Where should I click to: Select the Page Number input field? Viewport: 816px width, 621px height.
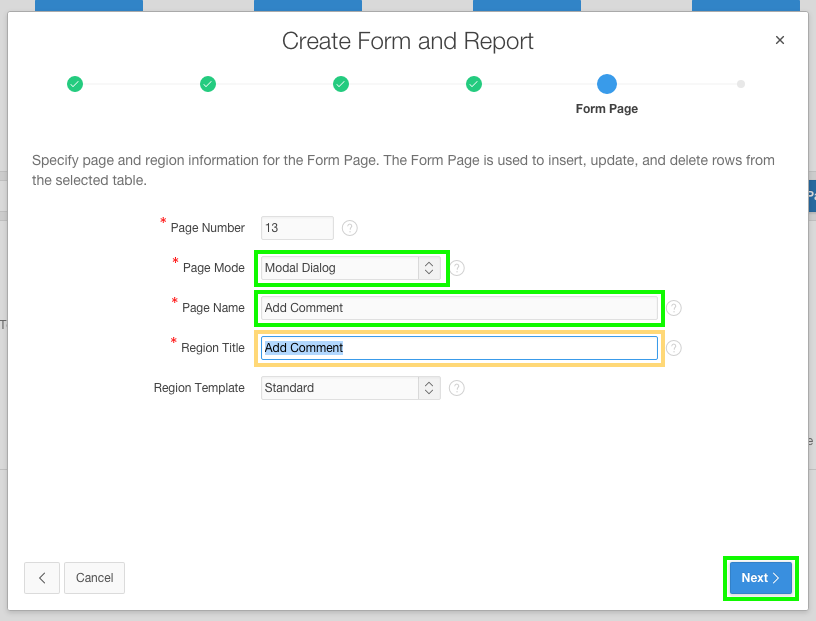[x=297, y=228]
